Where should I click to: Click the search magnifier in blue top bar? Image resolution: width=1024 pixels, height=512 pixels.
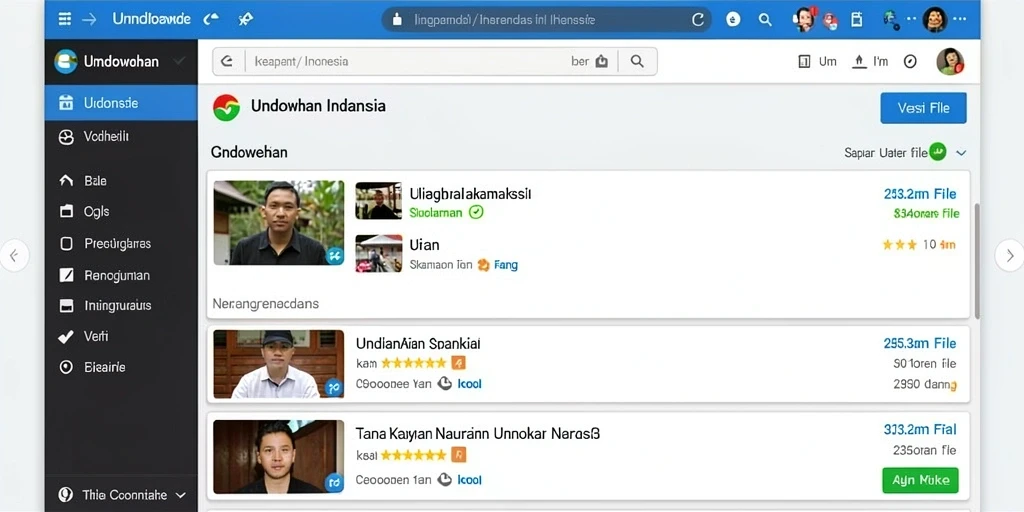pyautogui.click(x=765, y=20)
